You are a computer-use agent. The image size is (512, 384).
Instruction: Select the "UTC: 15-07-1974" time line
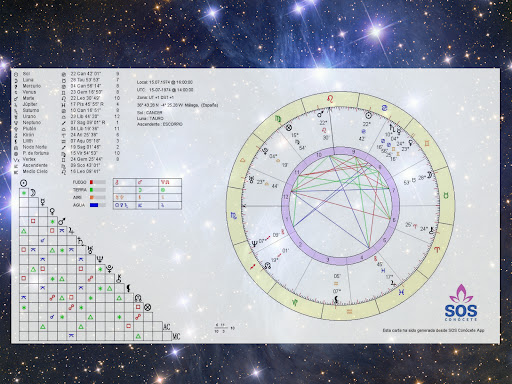(x=165, y=90)
